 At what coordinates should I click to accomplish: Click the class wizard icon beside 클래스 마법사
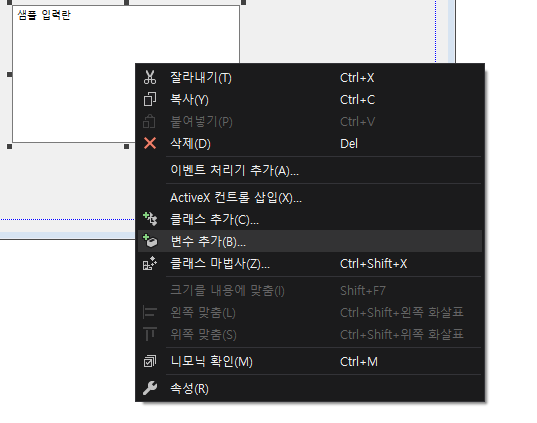click(150, 263)
